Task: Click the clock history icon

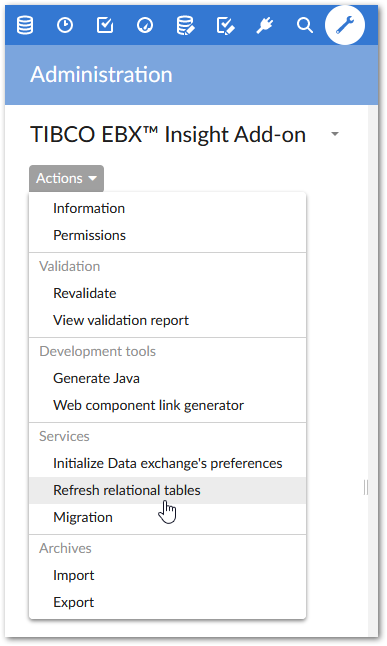Action: pyautogui.click(x=65, y=26)
